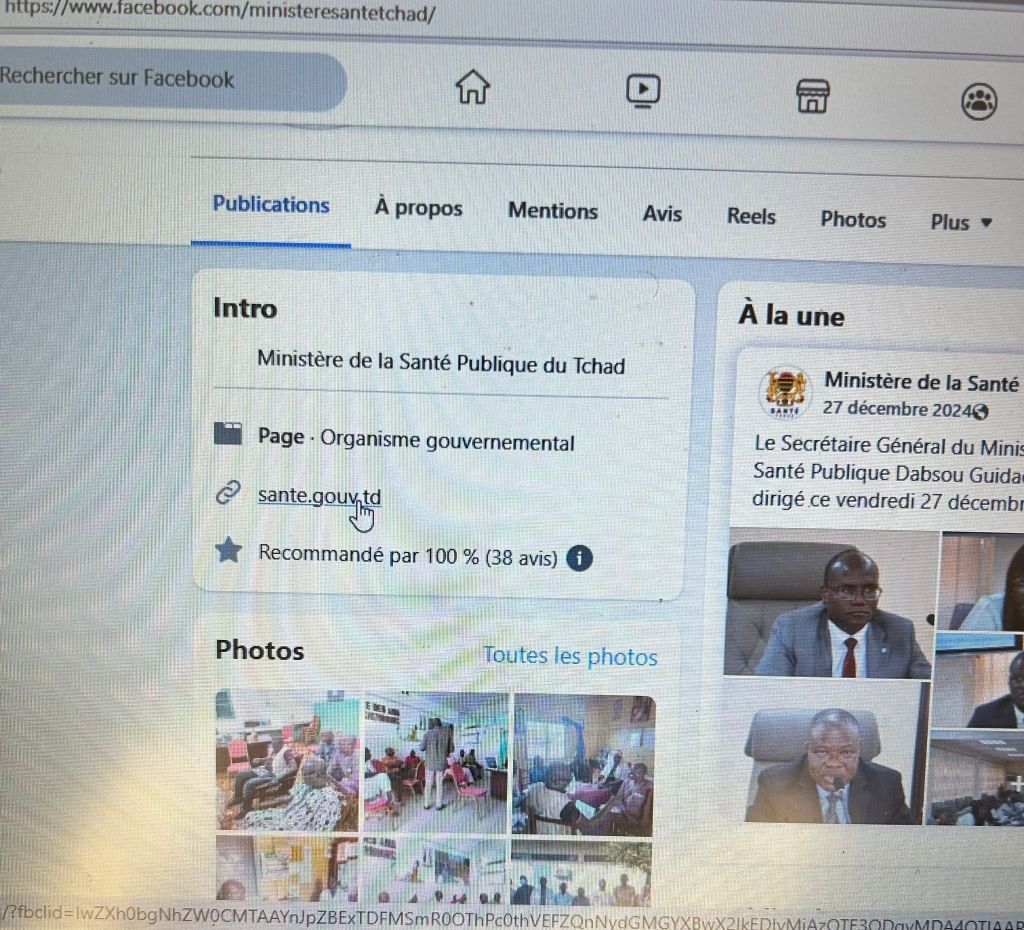Open the Mentions tab
1024x930 pixels.
tap(552, 211)
